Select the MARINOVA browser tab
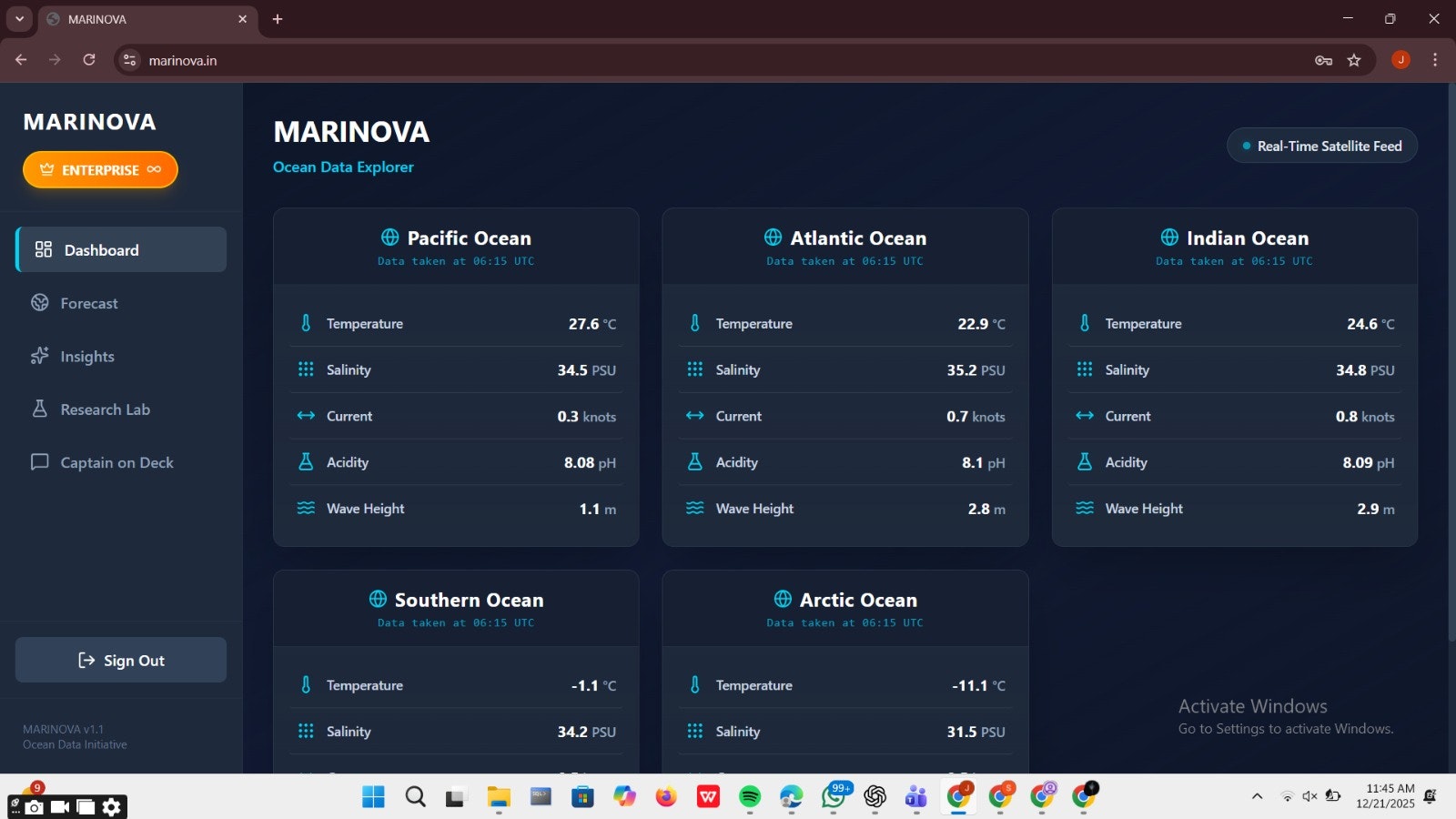Image resolution: width=1456 pixels, height=819 pixels. click(x=136, y=18)
